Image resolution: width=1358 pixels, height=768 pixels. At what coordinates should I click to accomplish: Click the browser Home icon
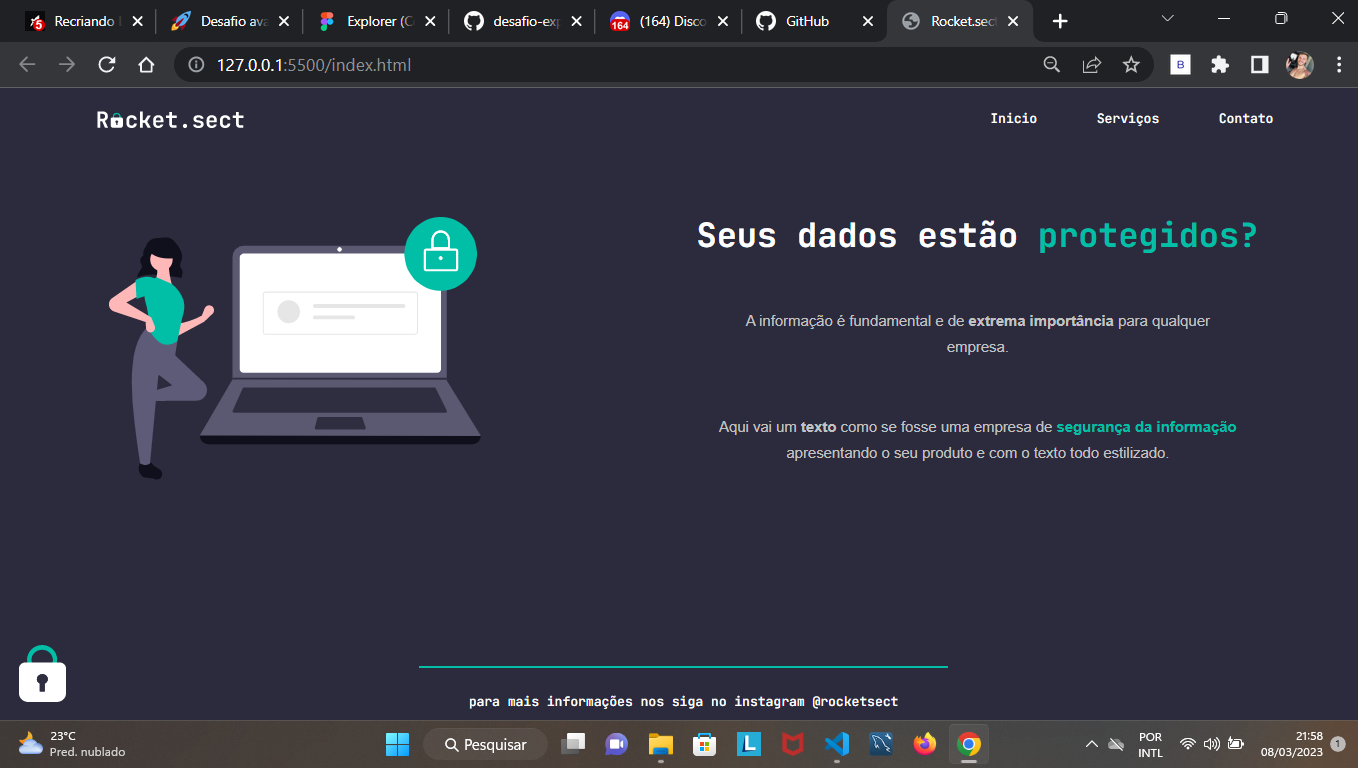[146, 64]
